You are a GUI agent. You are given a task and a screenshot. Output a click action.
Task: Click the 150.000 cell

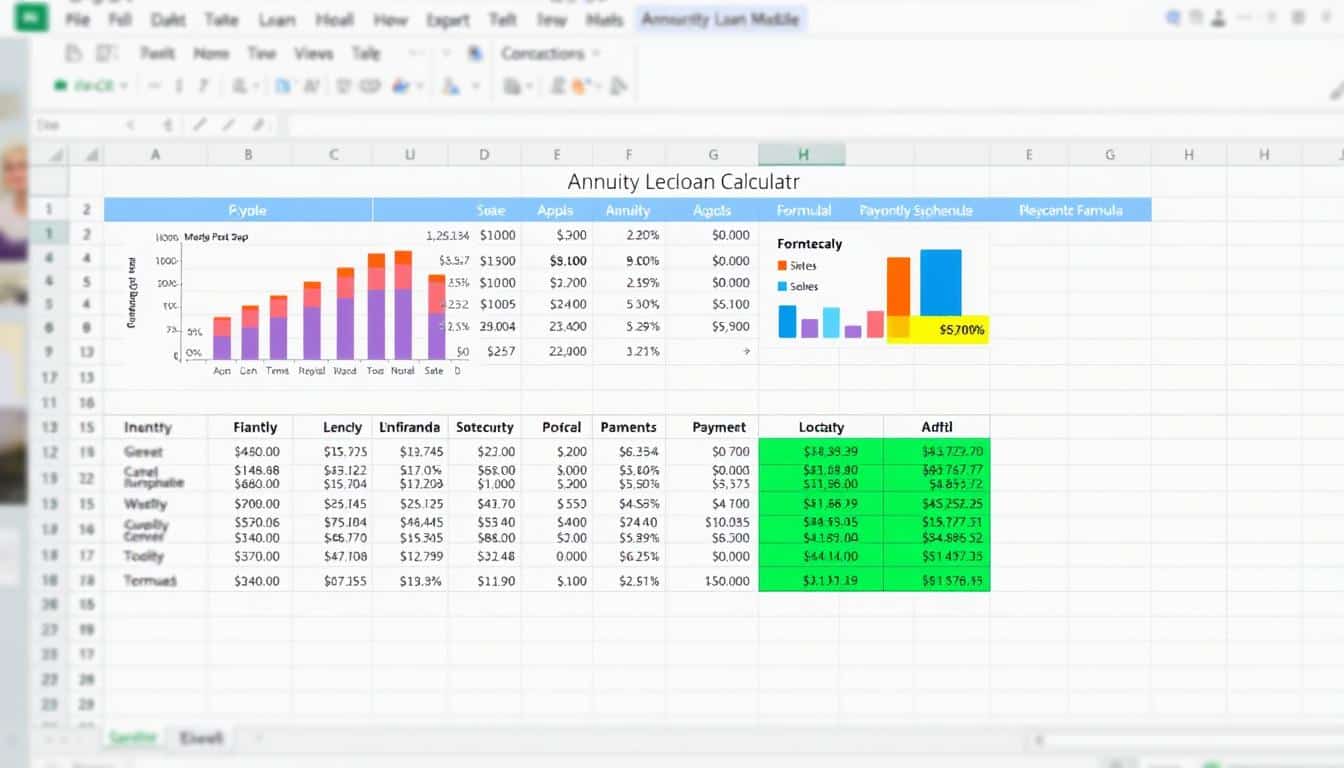726,581
